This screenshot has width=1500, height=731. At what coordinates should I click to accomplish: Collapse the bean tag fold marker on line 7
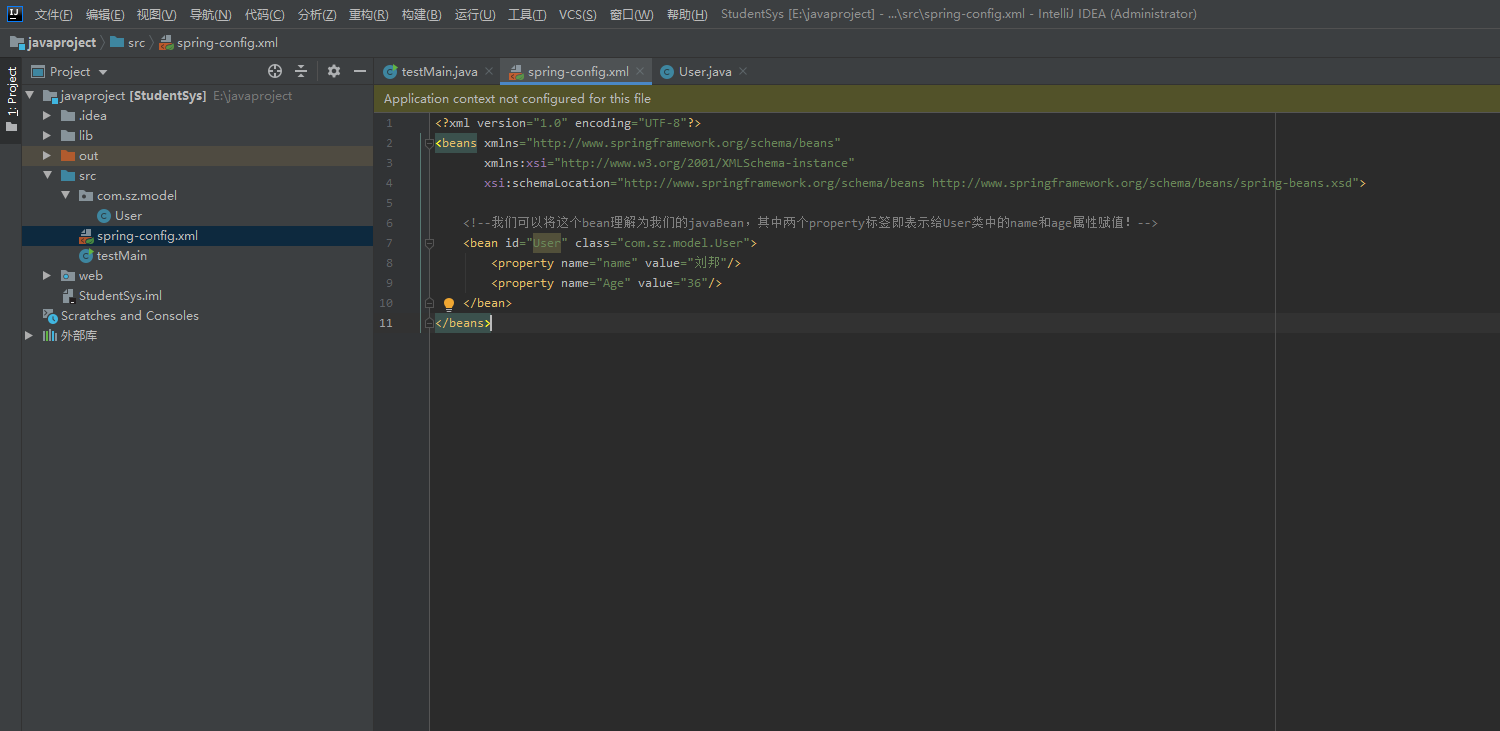(x=429, y=243)
